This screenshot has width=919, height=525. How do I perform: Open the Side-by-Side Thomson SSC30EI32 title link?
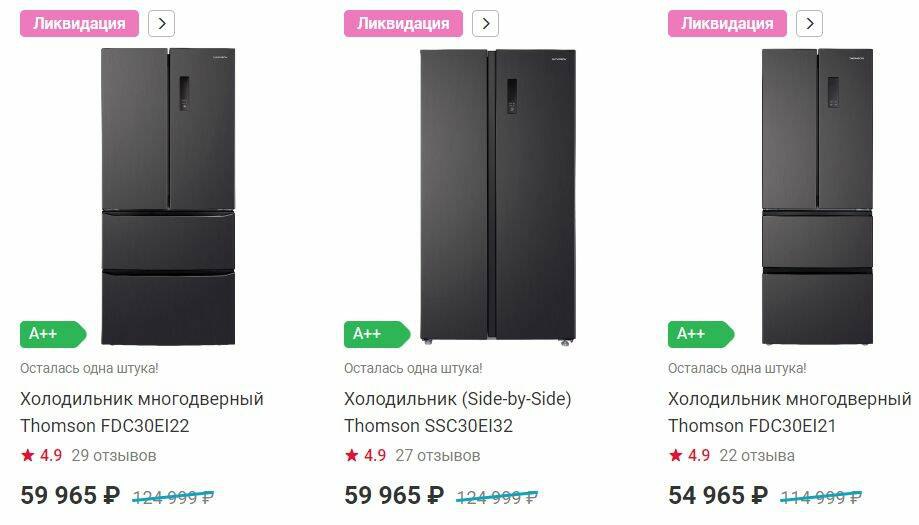click(x=457, y=412)
